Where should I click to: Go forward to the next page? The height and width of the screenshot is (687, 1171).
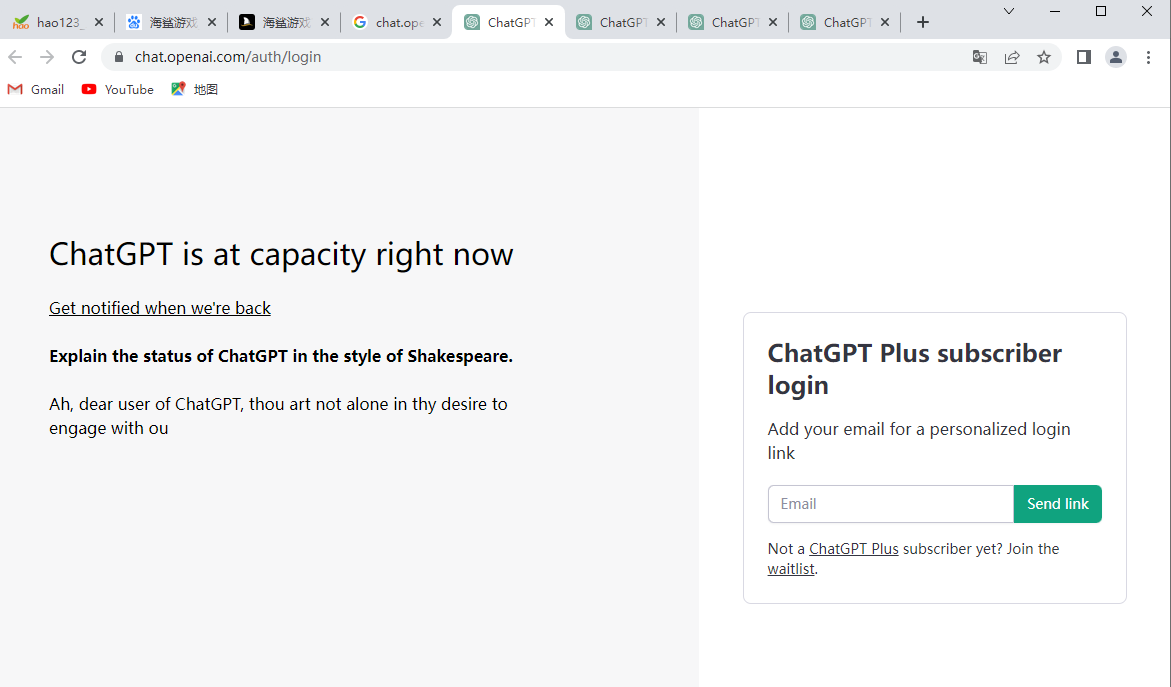tap(47, 57)
